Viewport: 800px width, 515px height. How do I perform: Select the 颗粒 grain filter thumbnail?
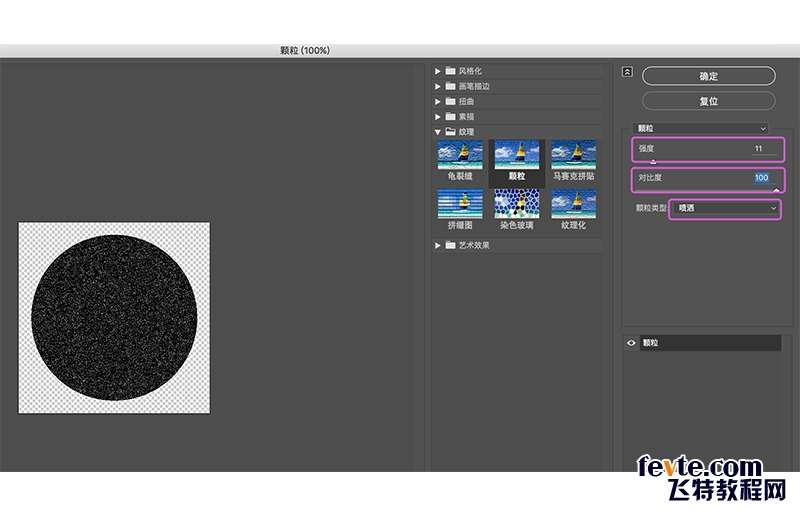point(516,155)
